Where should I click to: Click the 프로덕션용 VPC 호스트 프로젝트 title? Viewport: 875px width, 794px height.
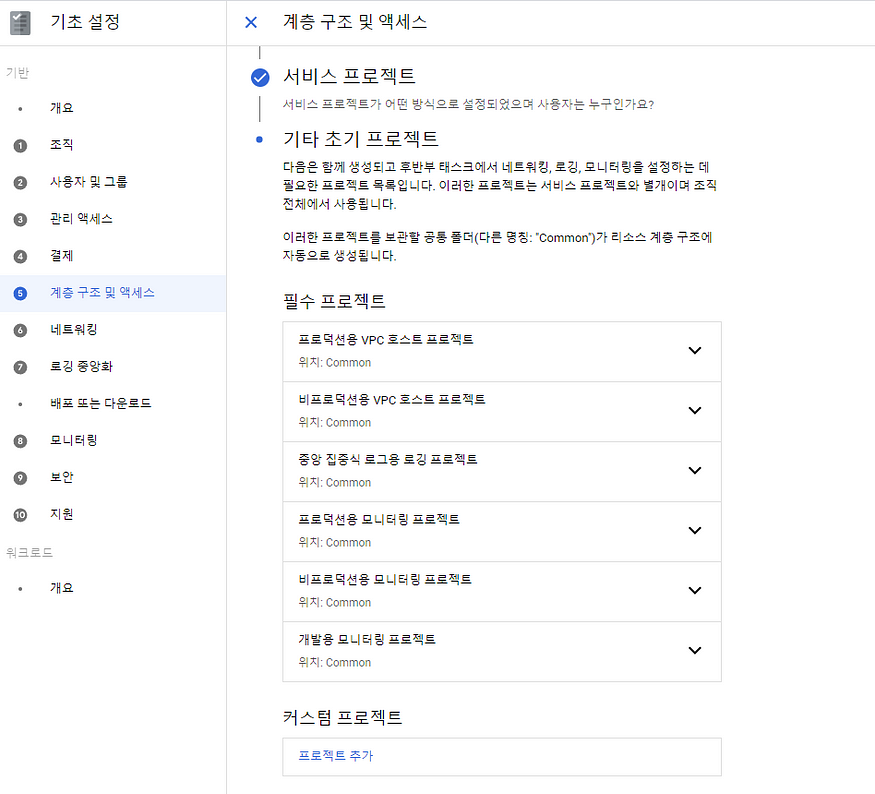[386, 339]
